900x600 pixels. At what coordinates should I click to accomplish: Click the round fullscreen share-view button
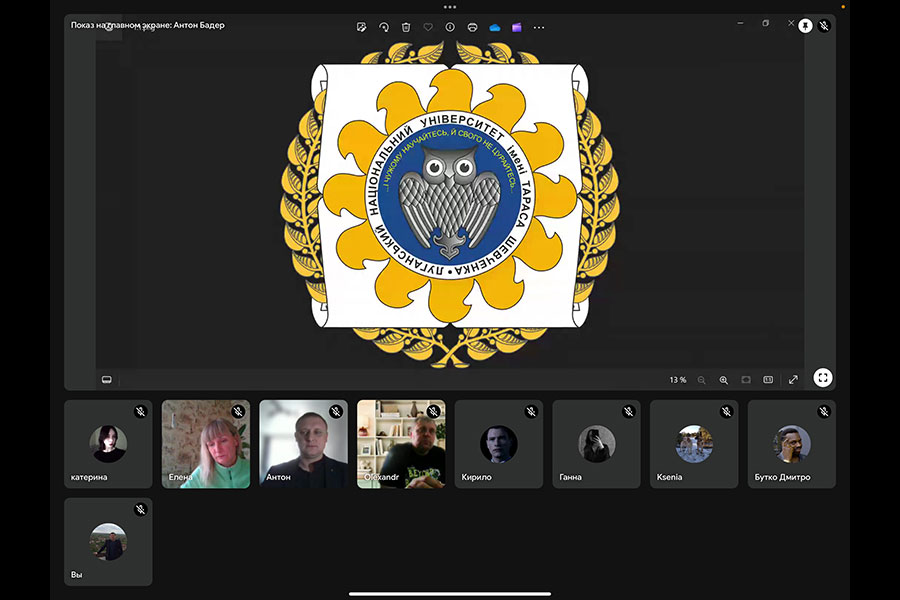point(822,378)
